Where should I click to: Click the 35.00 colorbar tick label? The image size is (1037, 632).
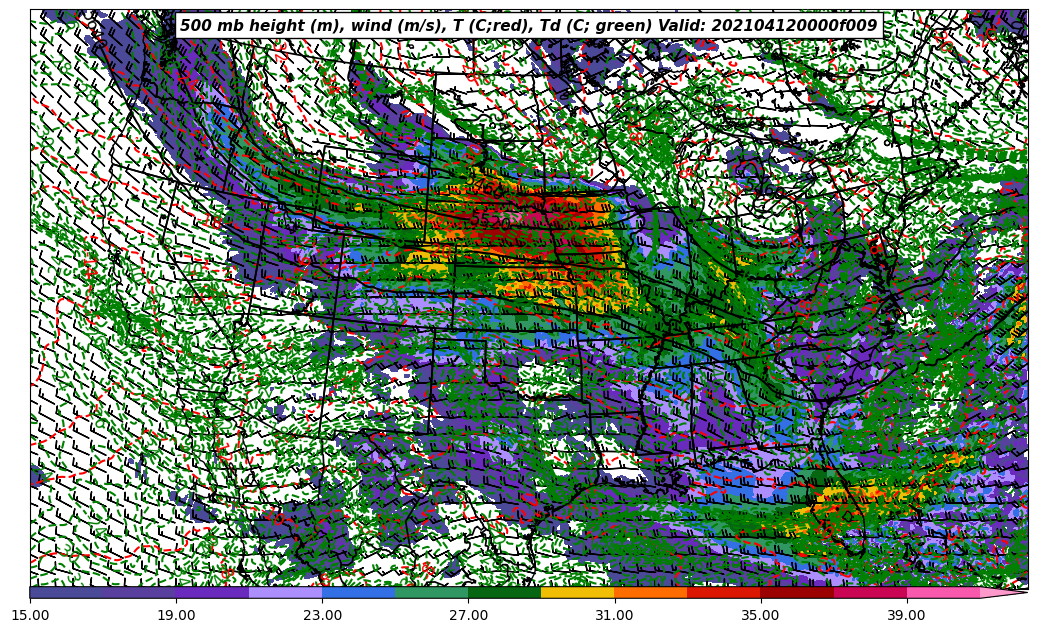coord(761,615)
